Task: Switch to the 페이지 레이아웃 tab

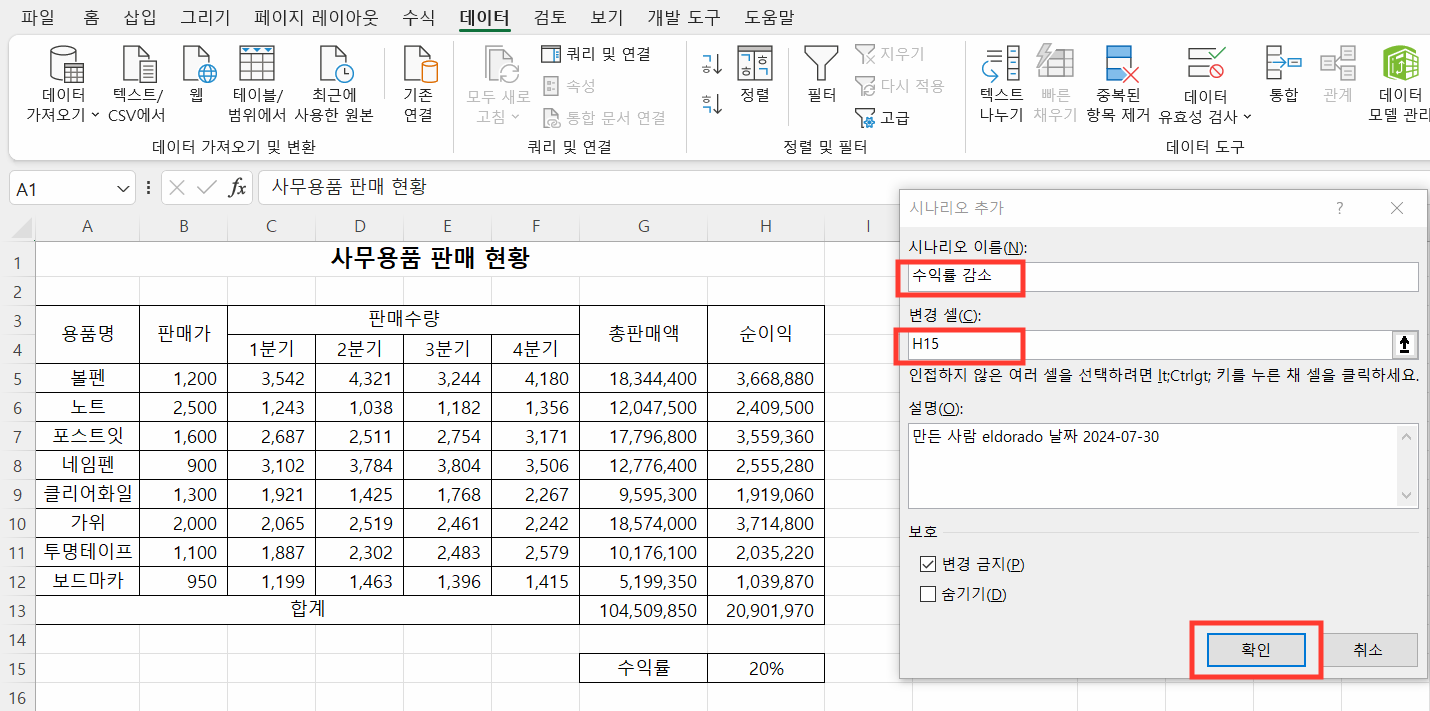Action: [316, 17]
